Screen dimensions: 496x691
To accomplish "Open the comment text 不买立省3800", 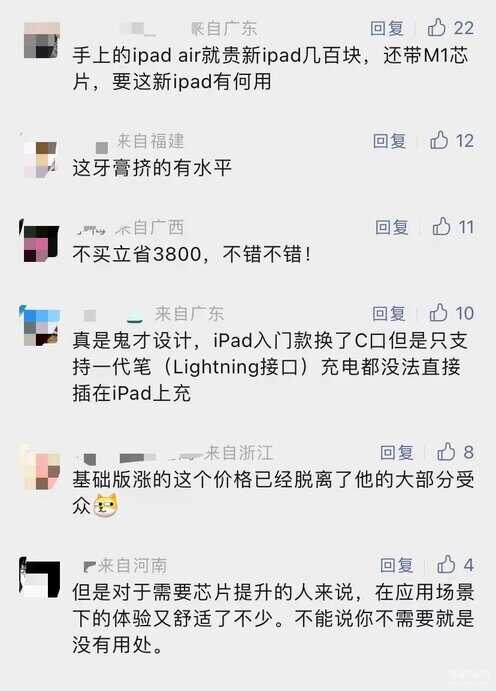I will point(192,254).
